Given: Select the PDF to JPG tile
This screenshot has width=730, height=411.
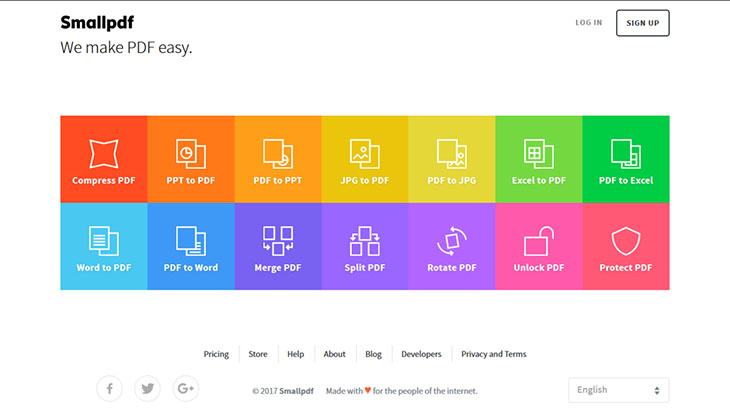Looking at the screenshot, I should tap(452, 159).
